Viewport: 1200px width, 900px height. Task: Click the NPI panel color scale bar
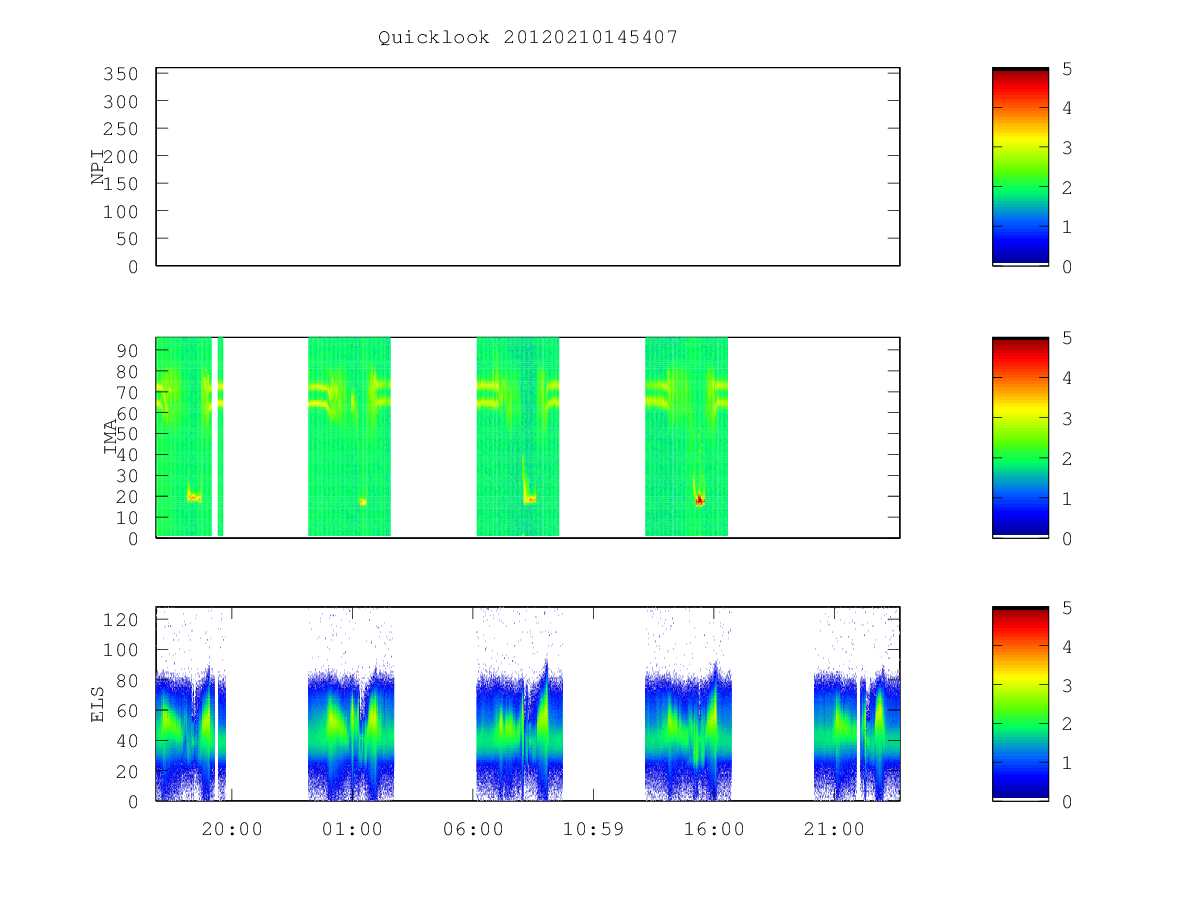coord(1020,167)
